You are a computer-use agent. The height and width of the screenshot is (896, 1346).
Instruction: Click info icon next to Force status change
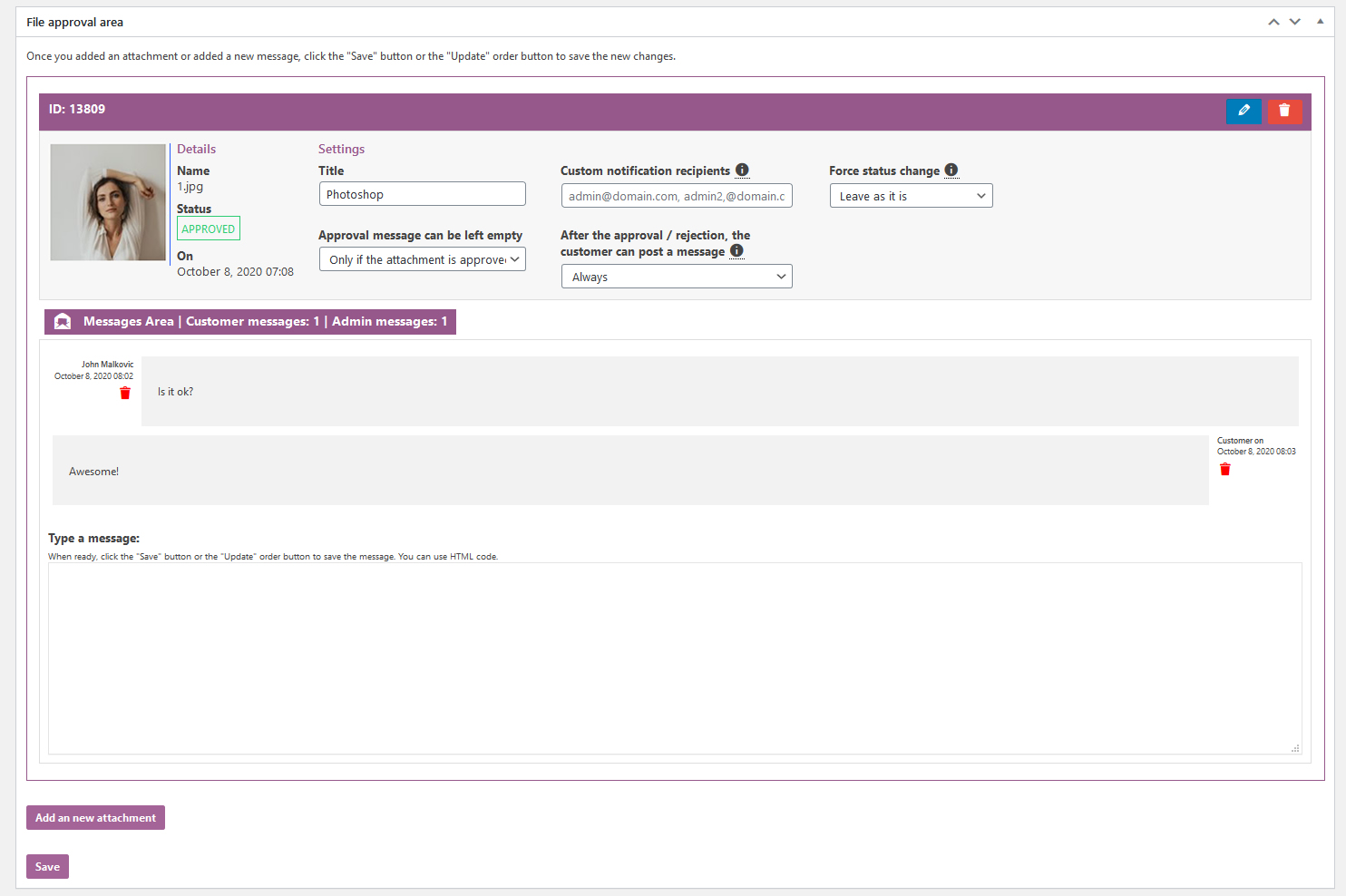951,170
